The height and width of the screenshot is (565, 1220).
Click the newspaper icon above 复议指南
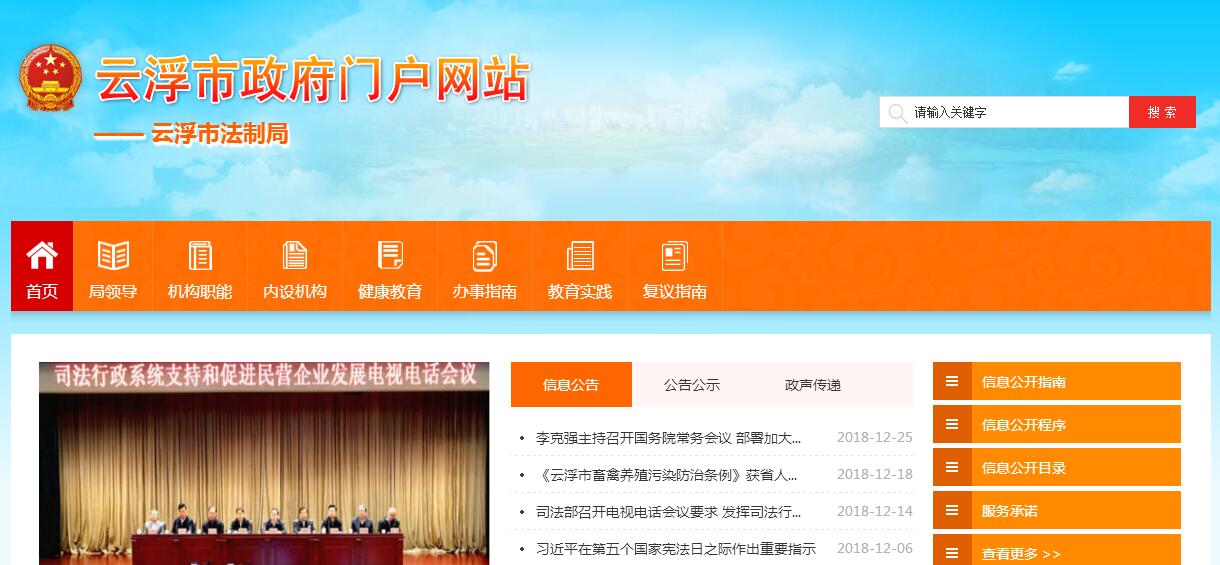click(675, 256)
